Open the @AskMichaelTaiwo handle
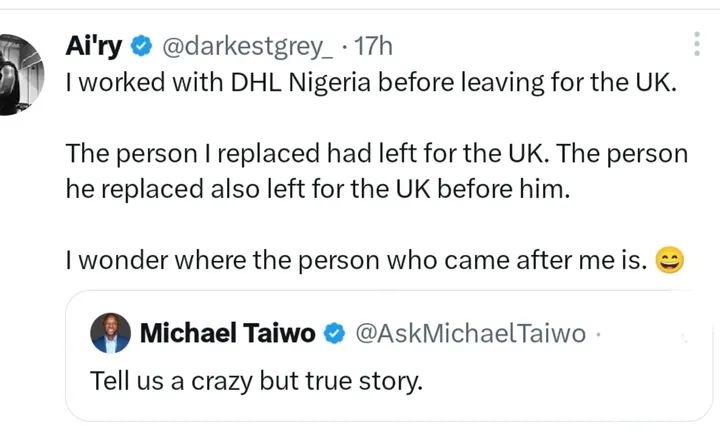720x441 pixels. pyautogui.click(x=470, y=333)
